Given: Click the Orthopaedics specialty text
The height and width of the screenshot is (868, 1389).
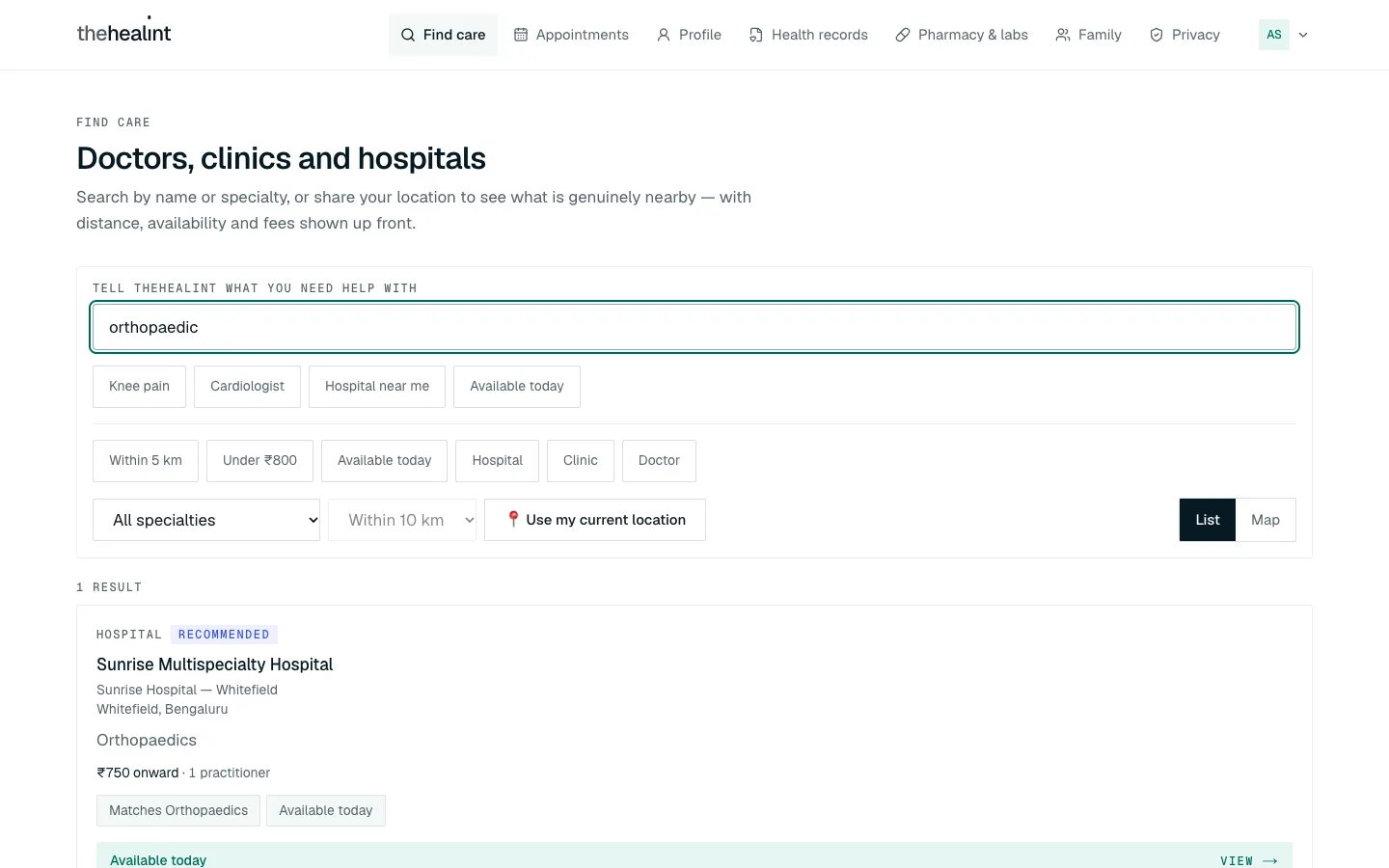Looking at the screenshot, I should [x=147, y=740].
